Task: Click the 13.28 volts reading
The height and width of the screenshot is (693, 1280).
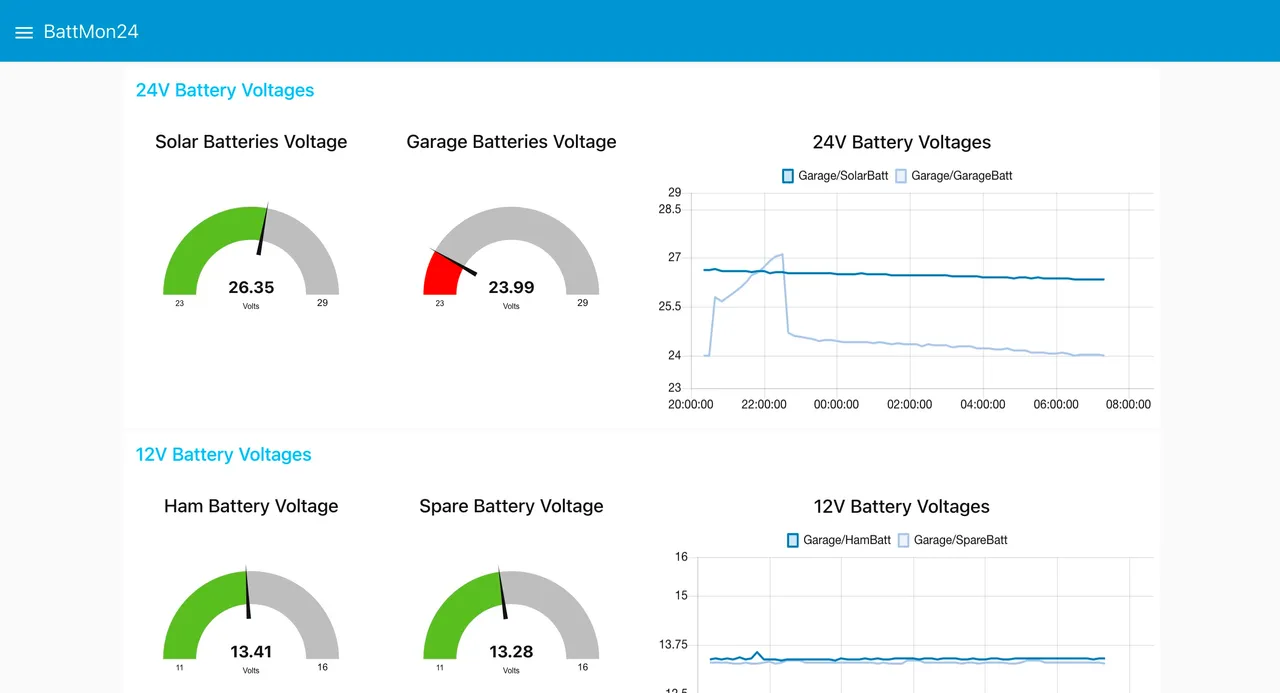Action: (511, 651)
